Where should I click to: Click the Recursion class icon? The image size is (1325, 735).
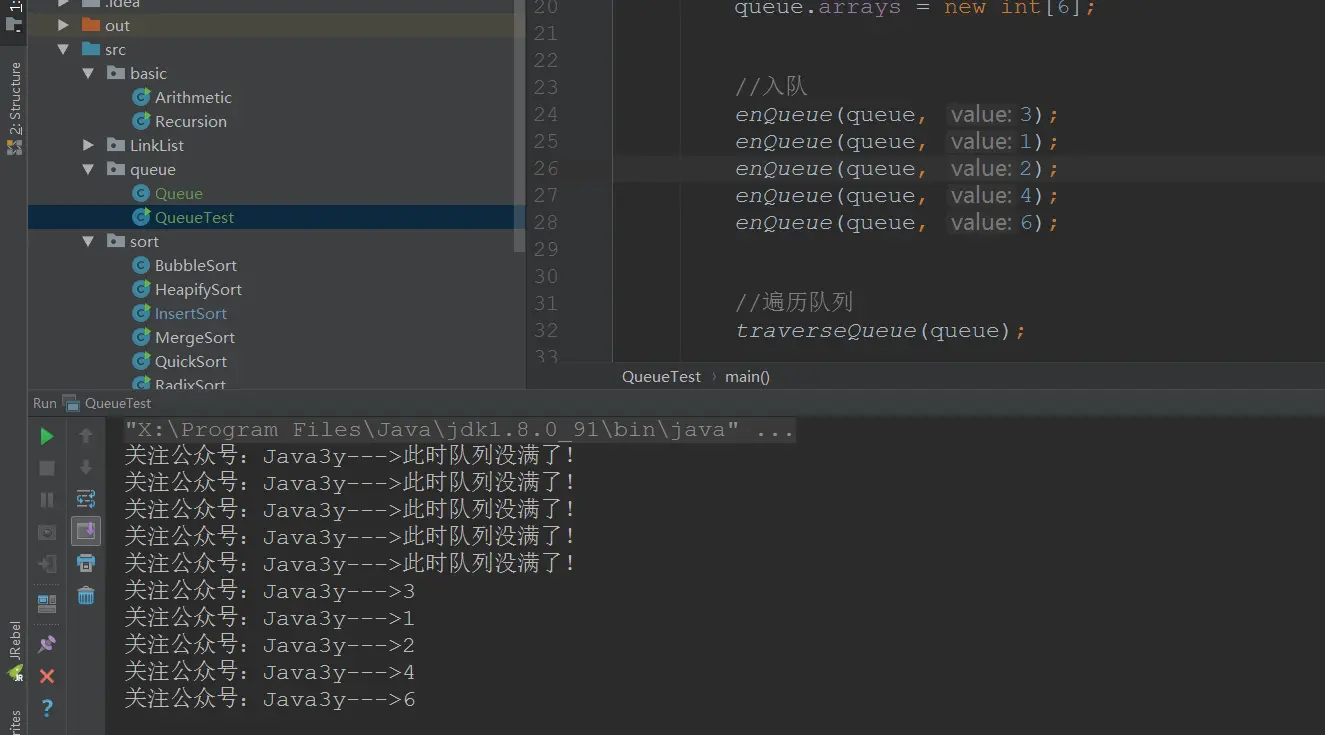pos(141,121)
